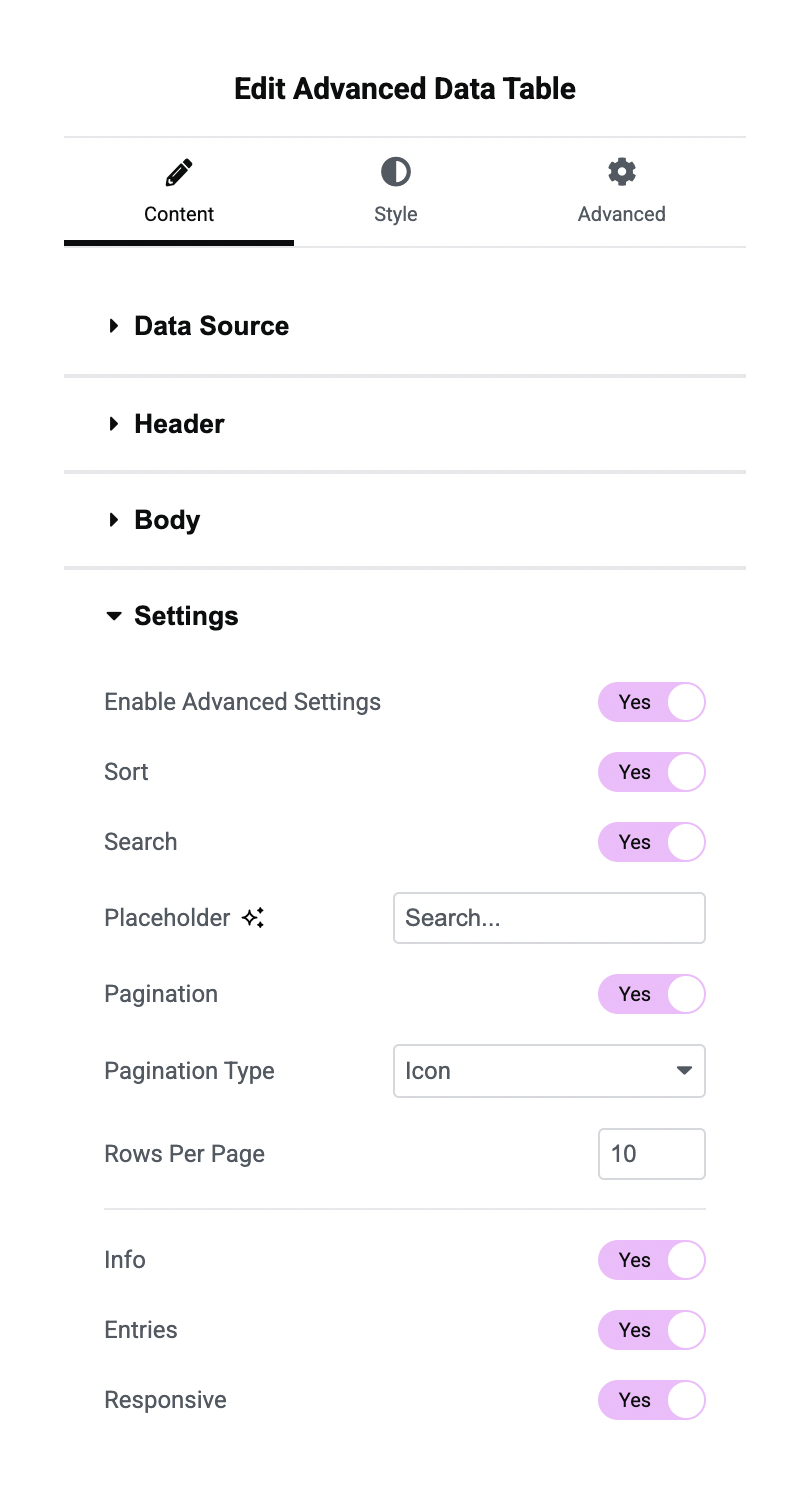Open the Pagination Type dropdown

point(549,1071)
